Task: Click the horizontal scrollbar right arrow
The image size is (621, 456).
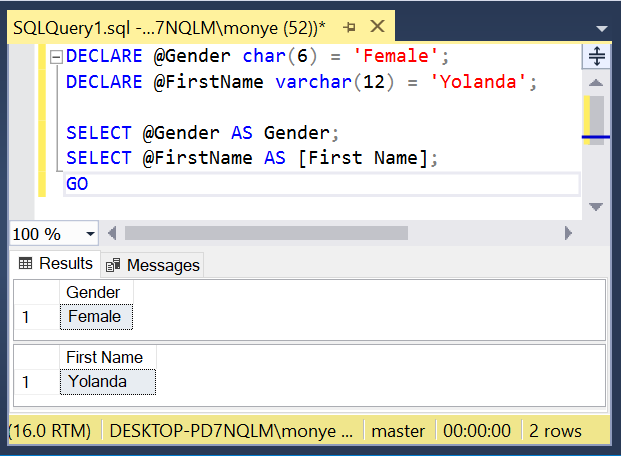Action: coord(568,233)
